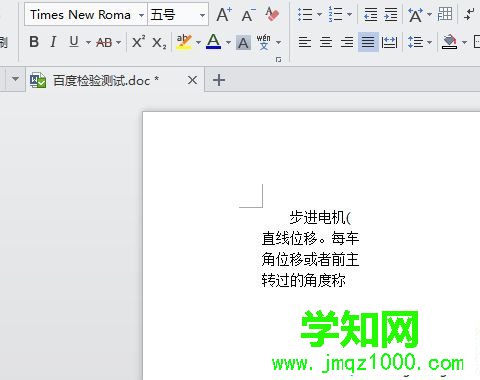The image size is (480, 380).
Task: Open highlight color dropdown arrow
Action: coord(199,42)
